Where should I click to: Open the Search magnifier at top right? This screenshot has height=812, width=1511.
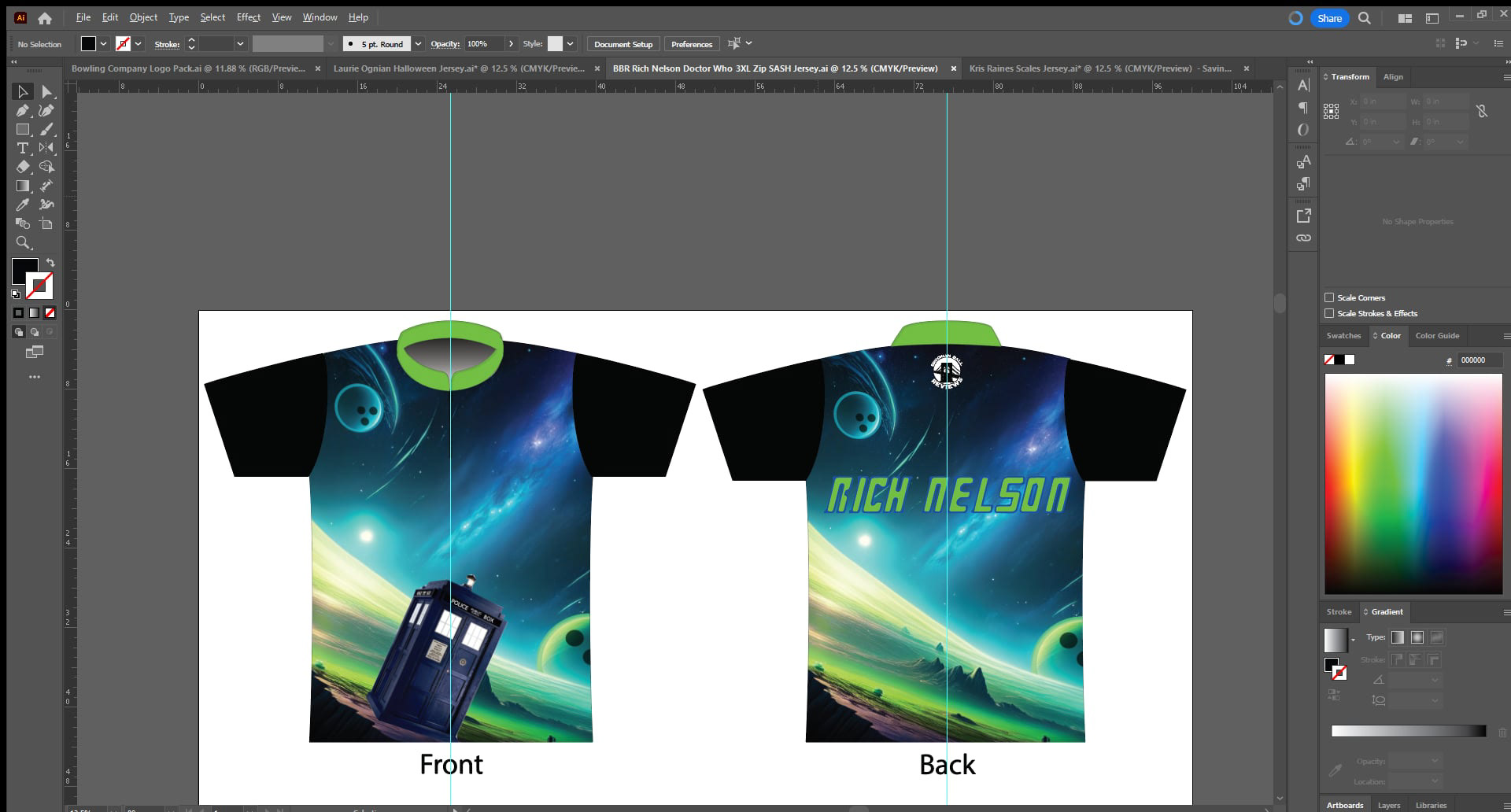(x=1365, y=18)
